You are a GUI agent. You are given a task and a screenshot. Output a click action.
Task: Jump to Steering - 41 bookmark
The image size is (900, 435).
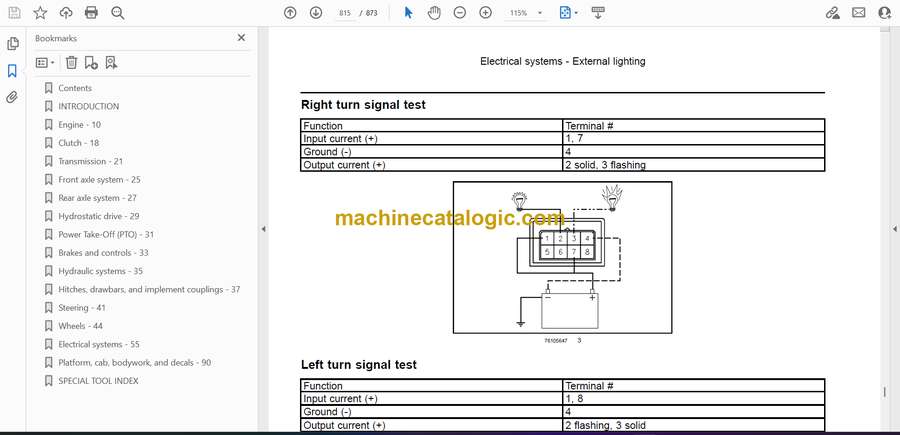tap(82, 308)
